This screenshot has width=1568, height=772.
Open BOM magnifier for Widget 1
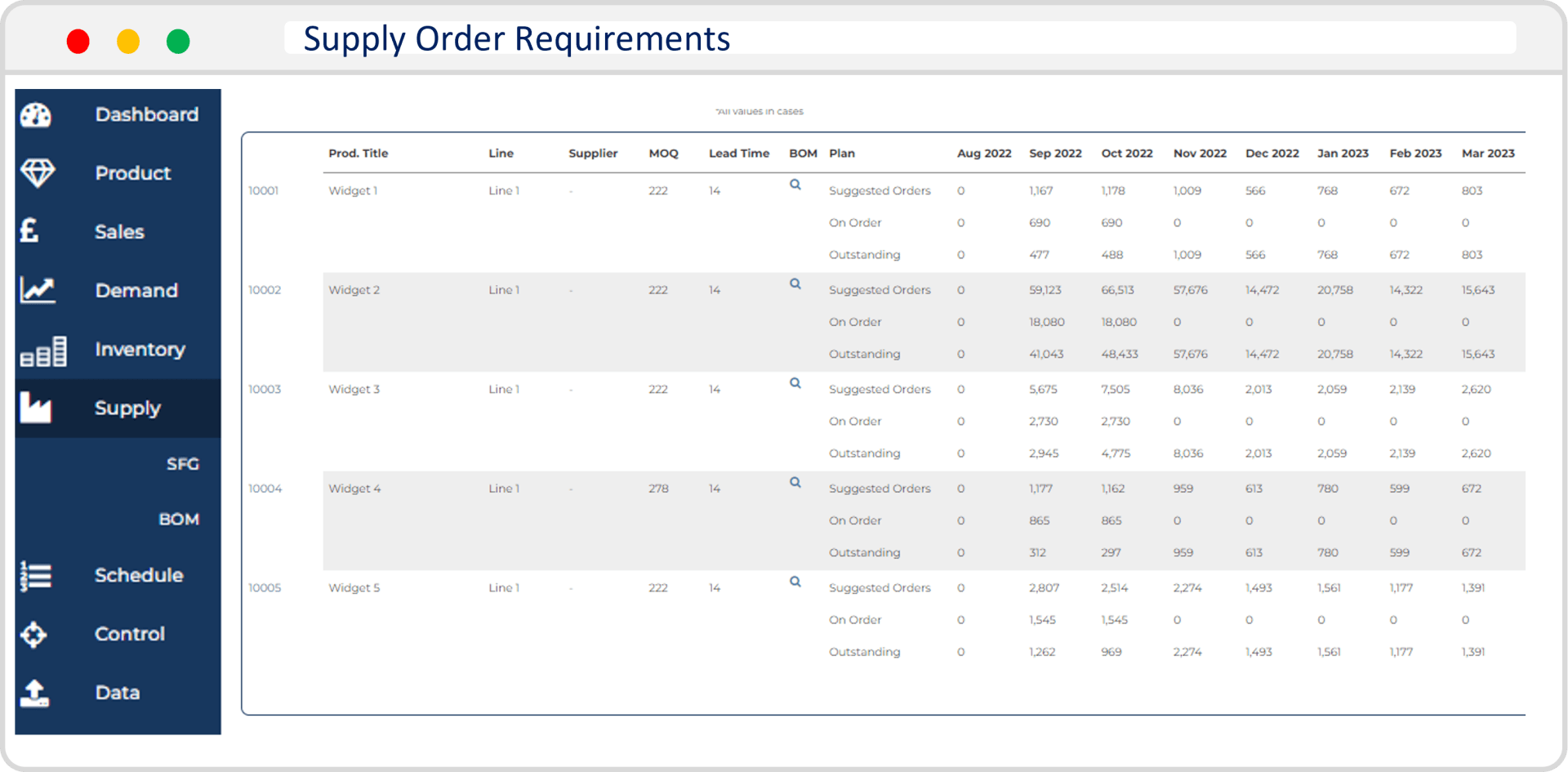(795, 185)
